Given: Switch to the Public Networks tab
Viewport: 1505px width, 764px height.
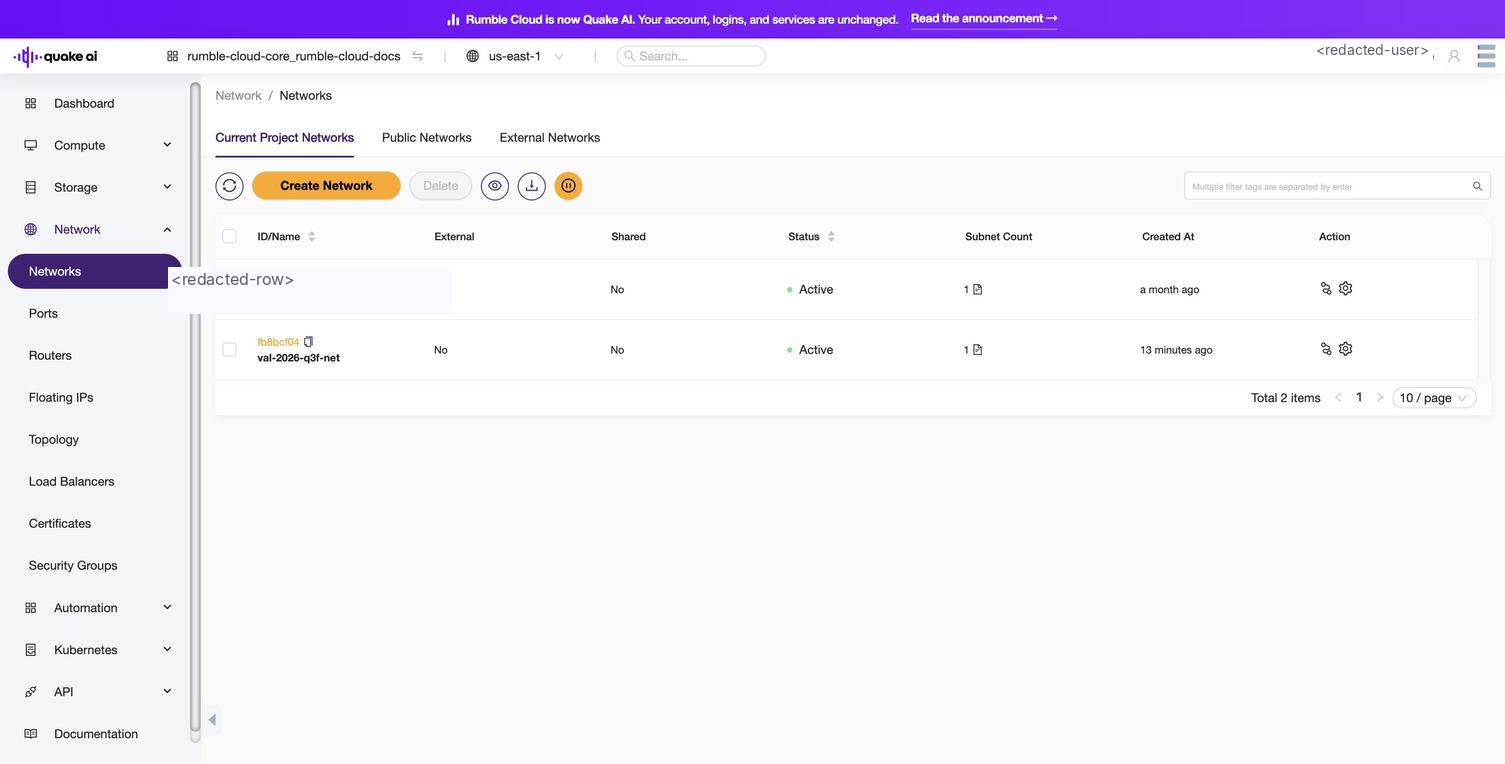Looking at the screenshot, I should pyautogui.click(x=427, y=138).
